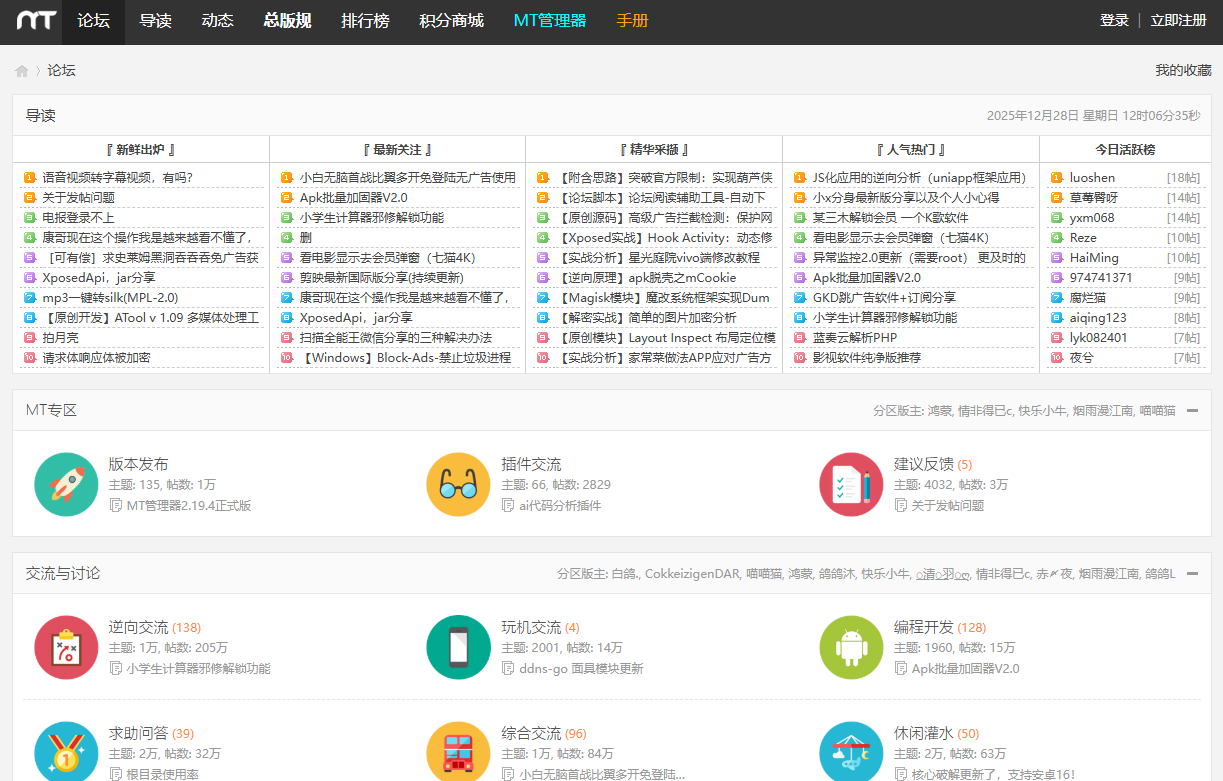Open active user luoshen's profile
The height and width of the screenshot is (781, 1223).
(1092, 178)
